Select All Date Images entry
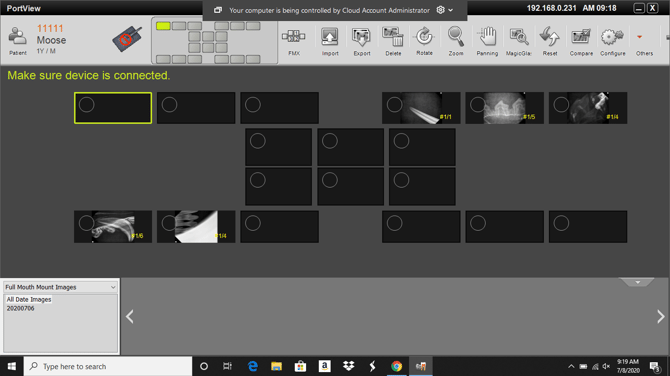Viewport: 670px width, 376px height. click(x=29, y=300)
